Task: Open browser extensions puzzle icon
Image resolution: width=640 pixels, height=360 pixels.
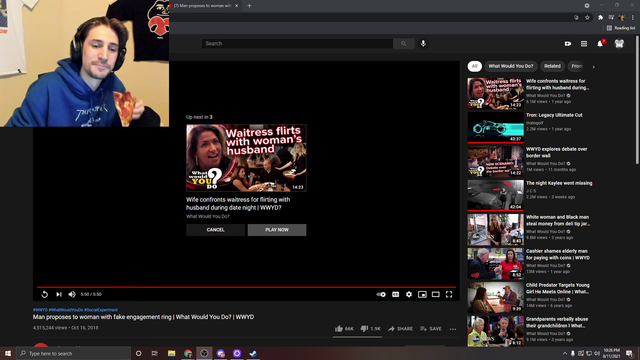Action: 600,18
